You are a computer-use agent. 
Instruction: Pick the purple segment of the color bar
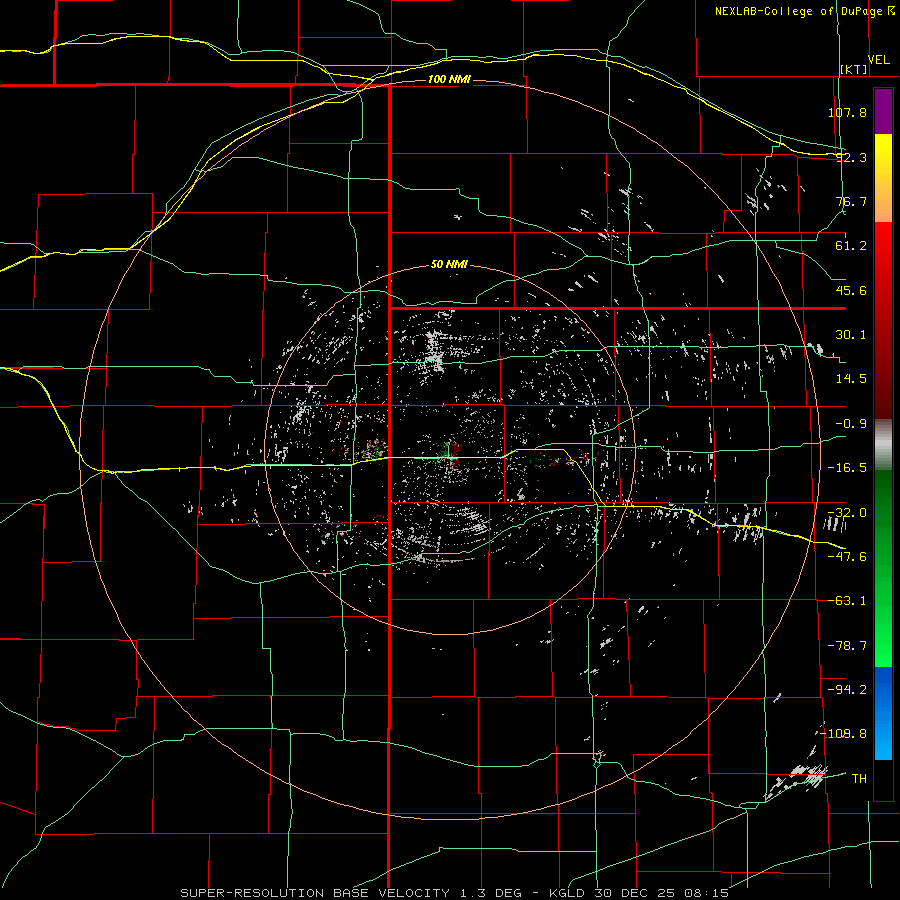(x=883, y=111)
